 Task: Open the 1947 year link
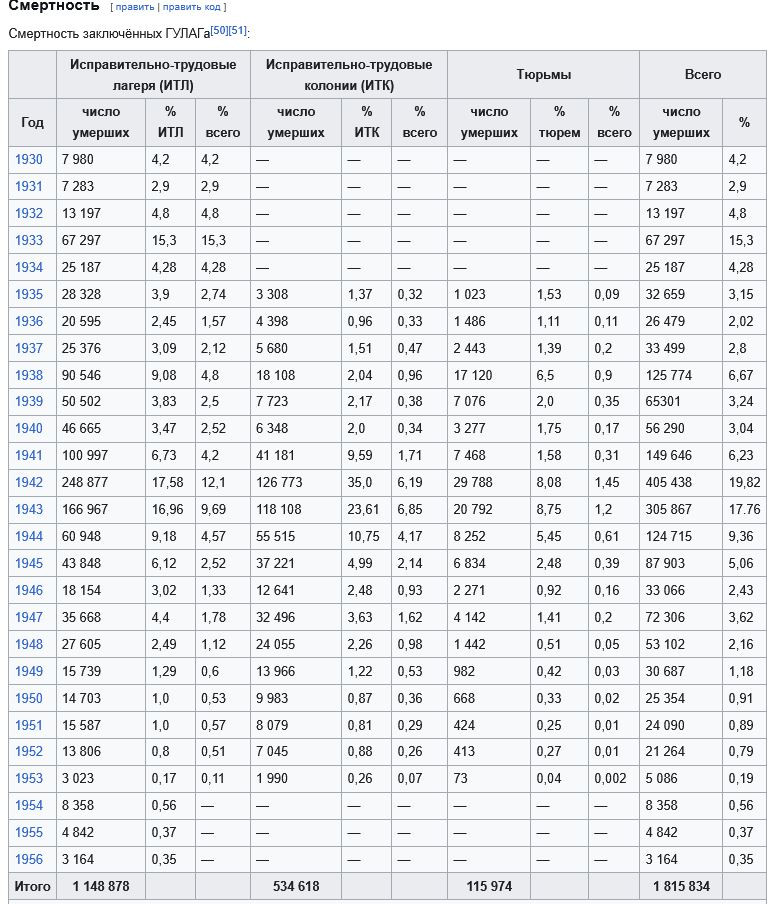point(29,617)
